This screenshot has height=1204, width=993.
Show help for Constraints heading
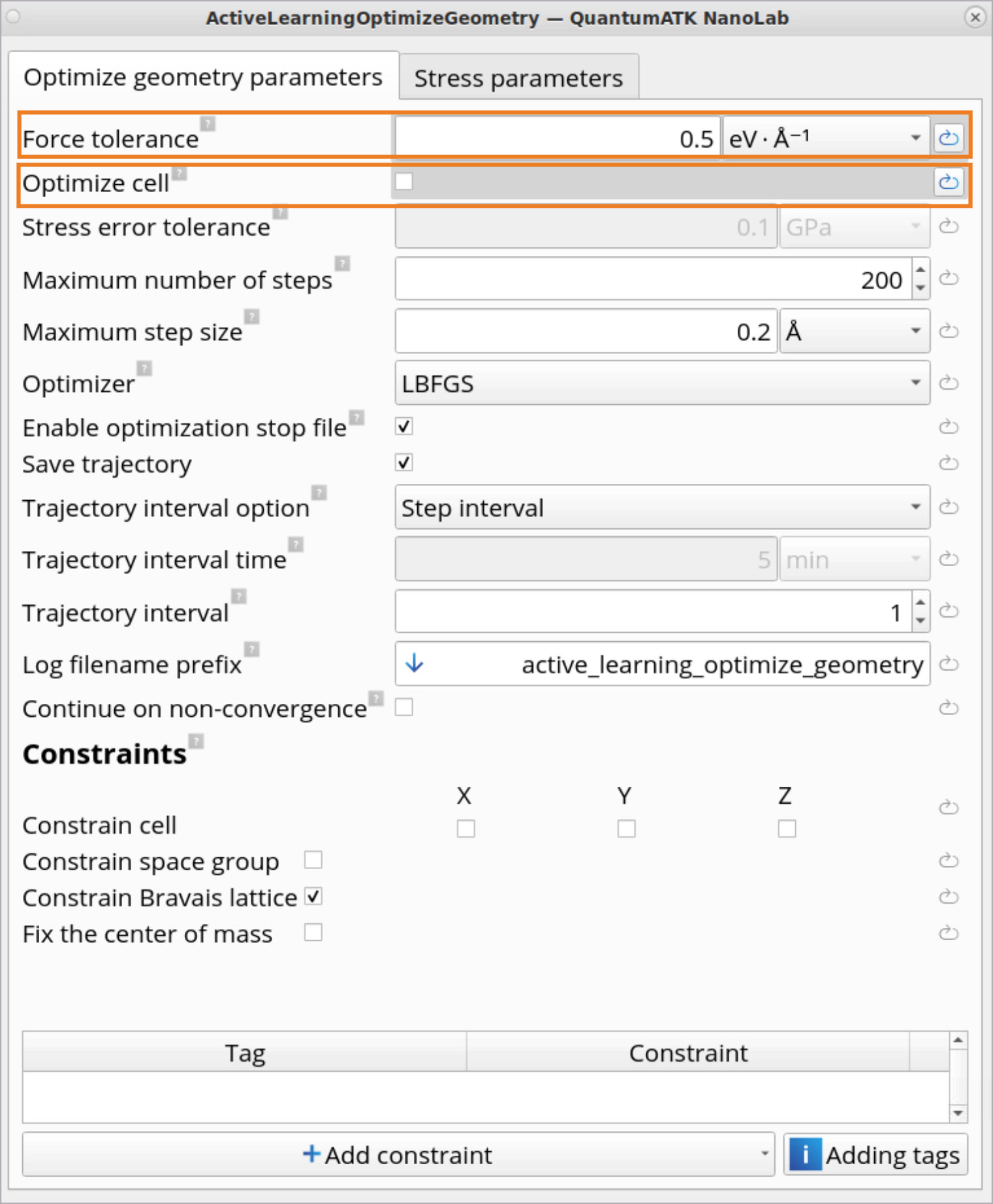pos(197,741)
